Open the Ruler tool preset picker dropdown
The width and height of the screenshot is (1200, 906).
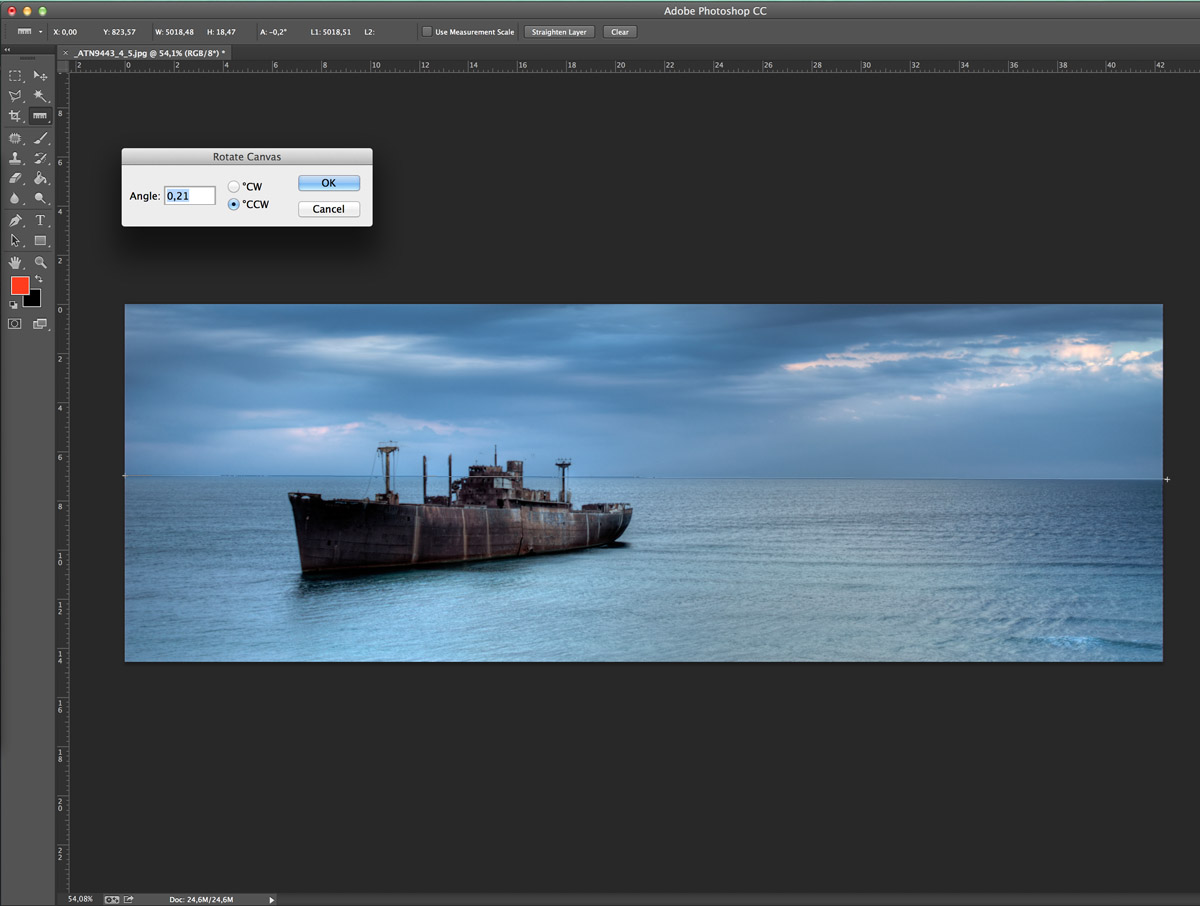pyautogui.click(x=41, y=32)
